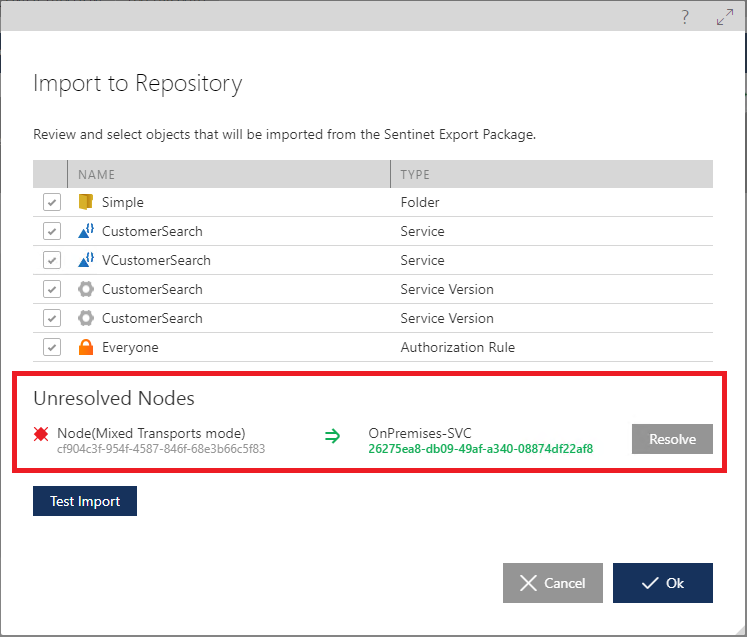
Task: Click the Simple folder icon
Action: pos(85,202)
